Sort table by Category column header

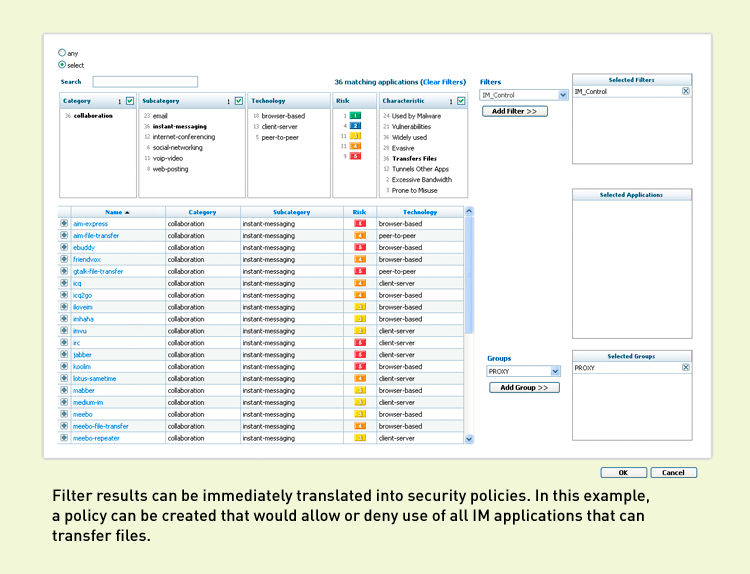(x=202, y=212)
